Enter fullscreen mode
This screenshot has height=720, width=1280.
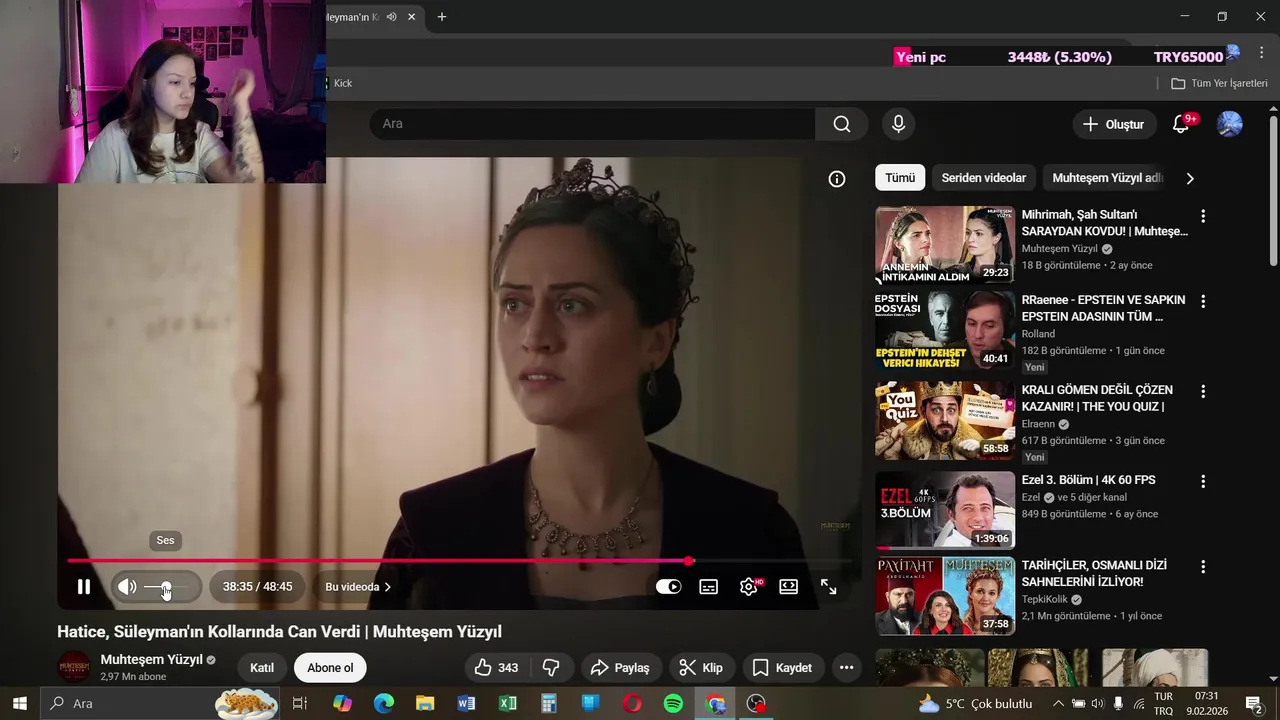(829, 587)
